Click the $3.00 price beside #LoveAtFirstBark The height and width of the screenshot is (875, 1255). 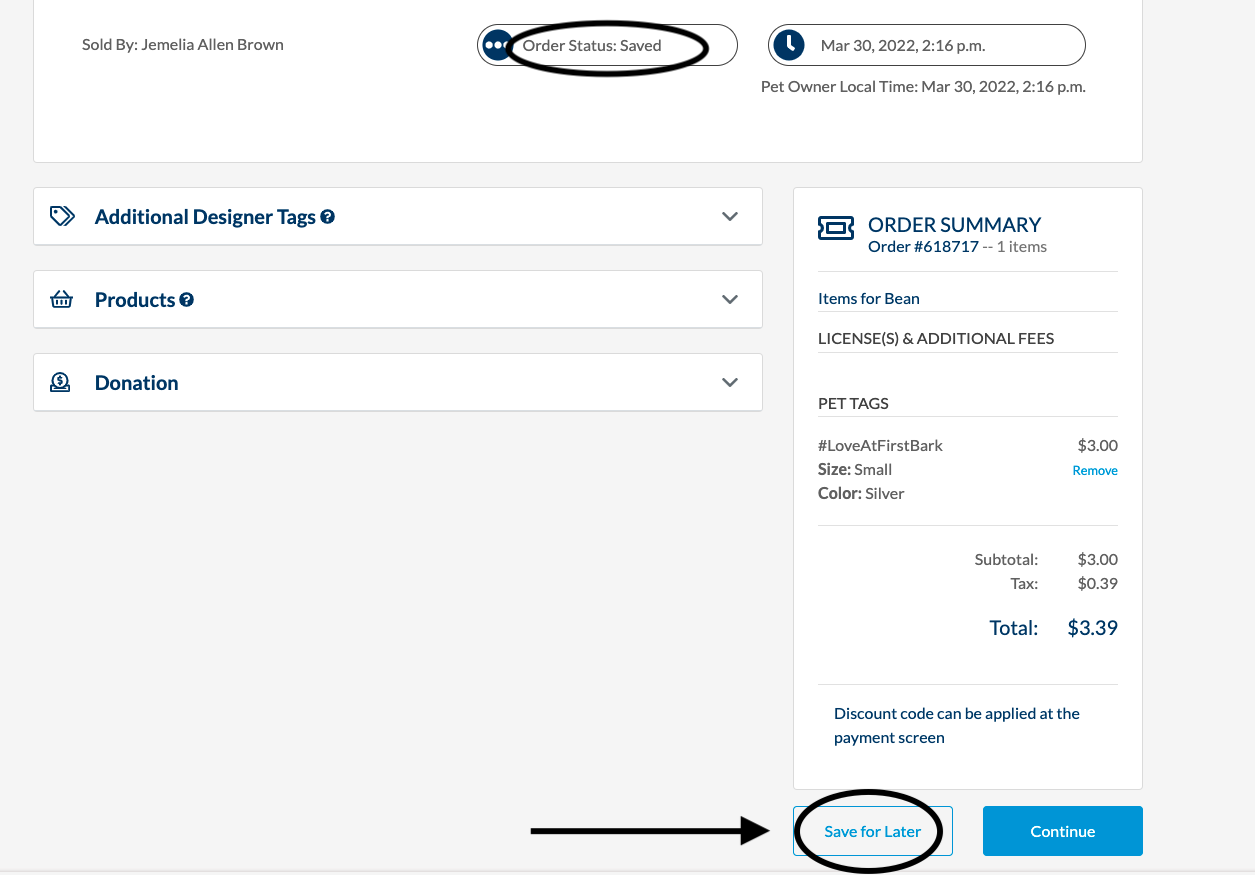click(1098, 445)
